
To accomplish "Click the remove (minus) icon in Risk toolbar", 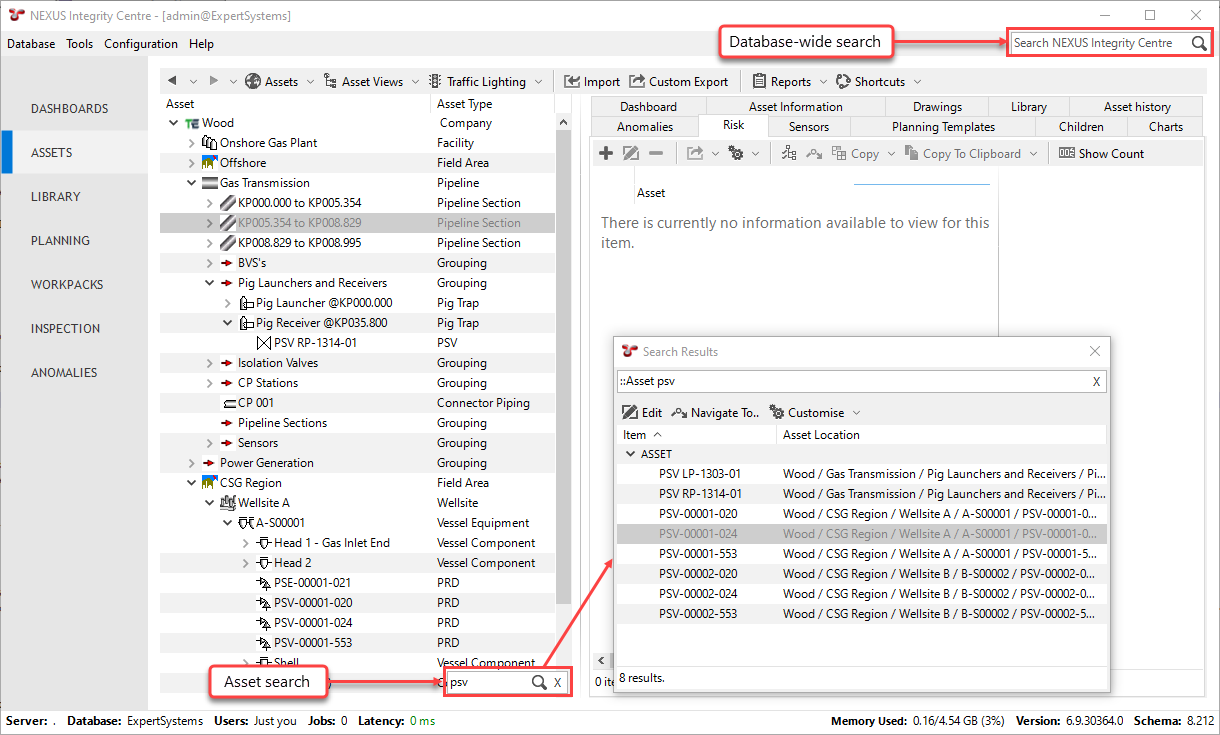I will pyautogui.click(x=656, y=153).
